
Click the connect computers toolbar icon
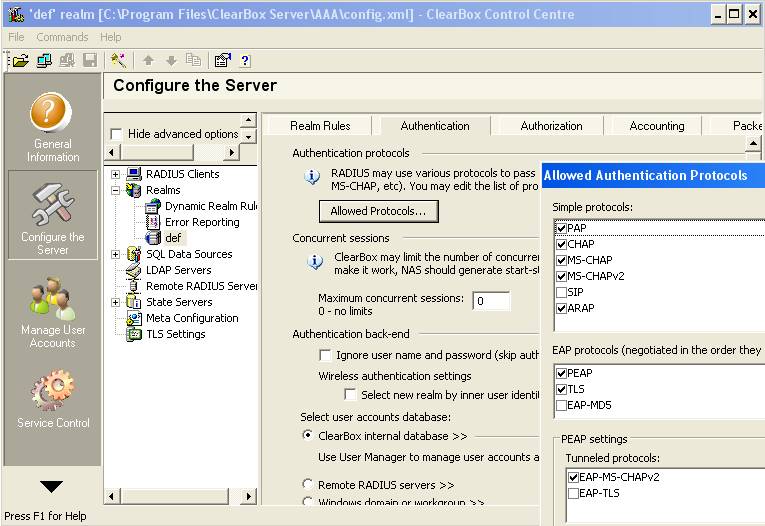coord(44,61)
